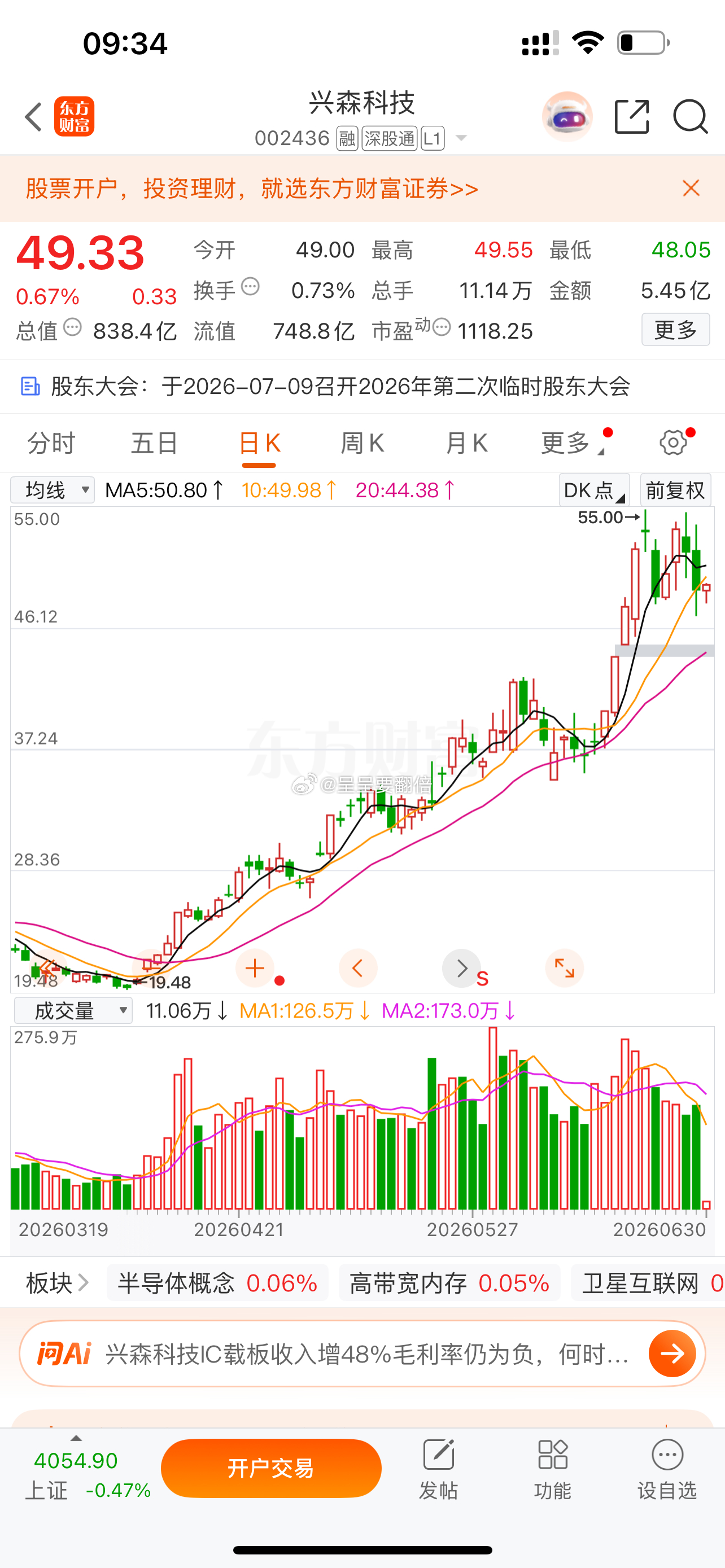Switch to the 周K tab
Image resolution: width=725 pixels, height=1568 pixels.
click(362, 443)
